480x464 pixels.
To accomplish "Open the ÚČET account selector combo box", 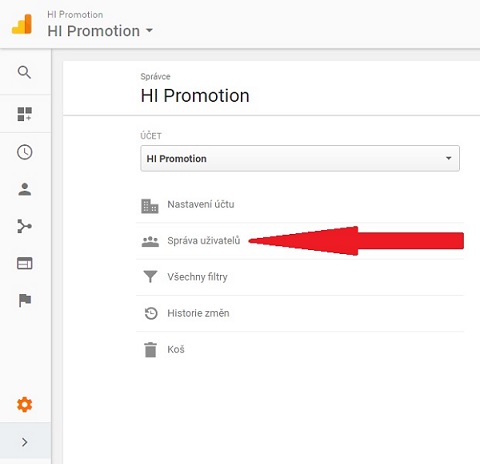I will point(300,158).
